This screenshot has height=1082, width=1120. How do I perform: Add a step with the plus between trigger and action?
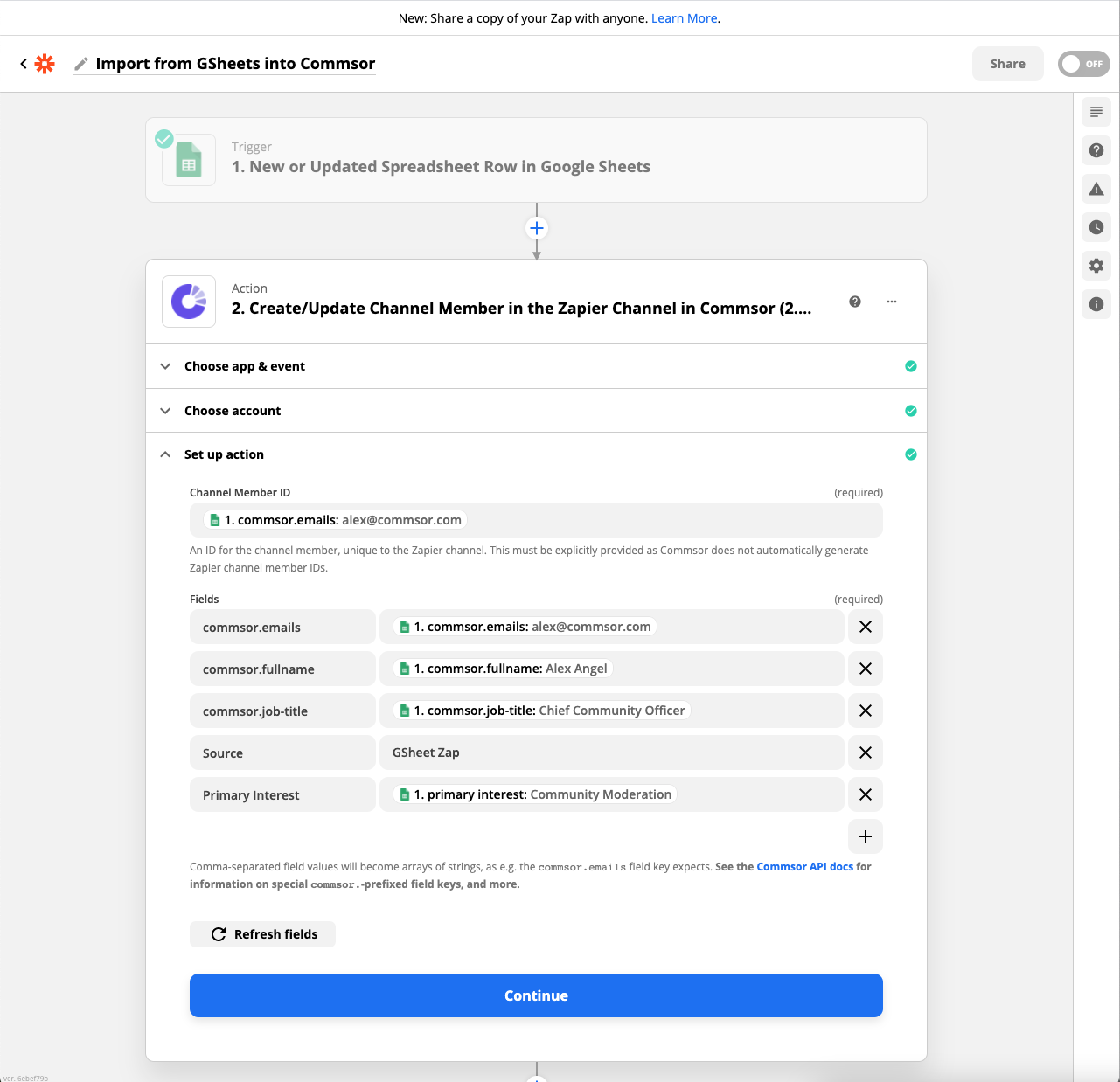(537, 228)
